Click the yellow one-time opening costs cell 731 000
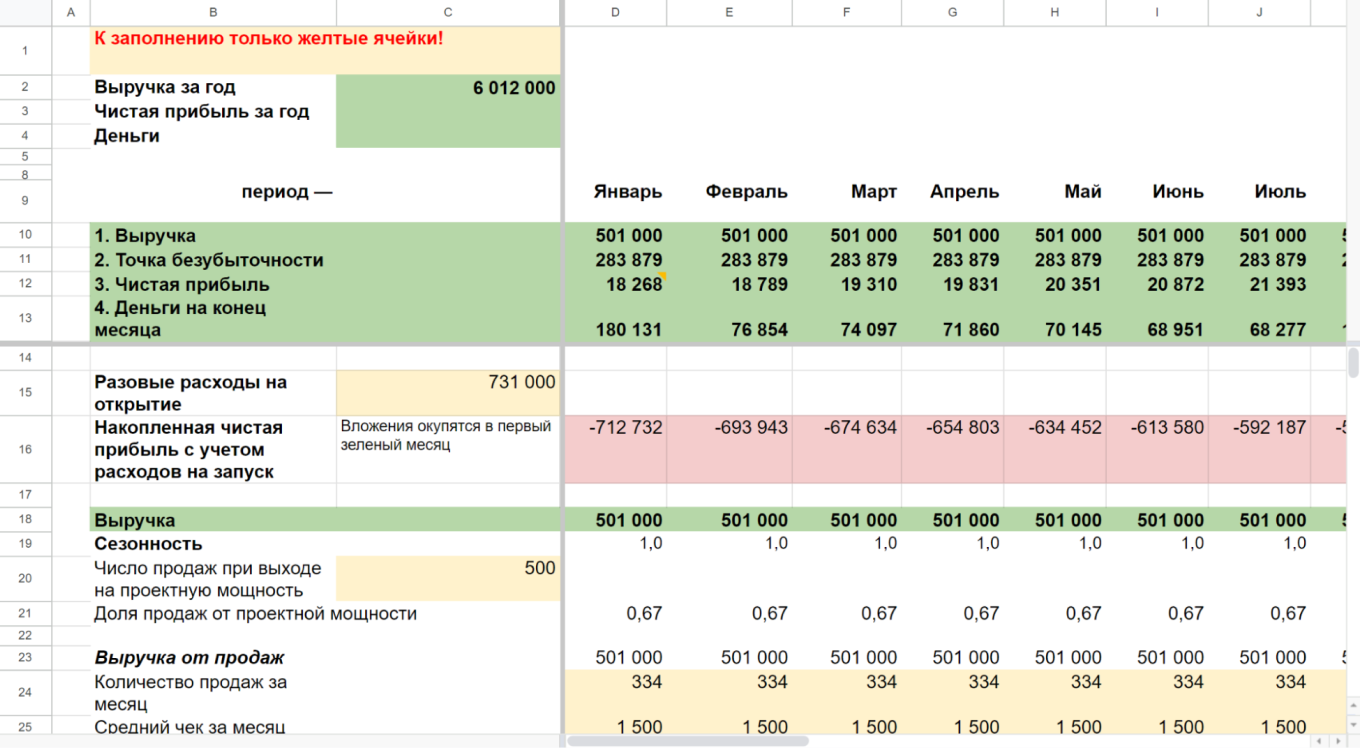1360x748 pixels. [x=448, y=392]
